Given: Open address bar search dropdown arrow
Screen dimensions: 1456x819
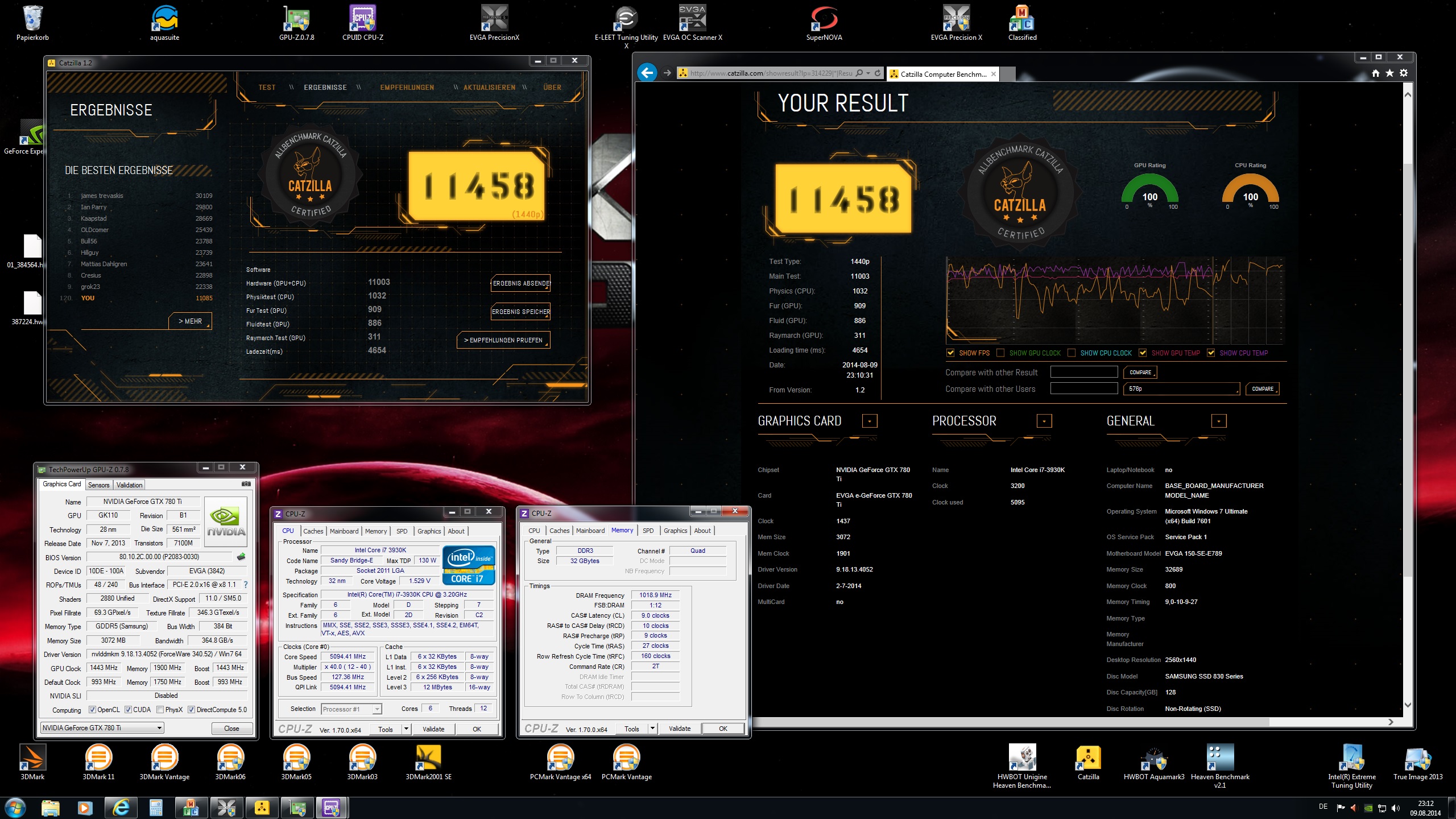Looking at the screenshot, I should [868, 73].
